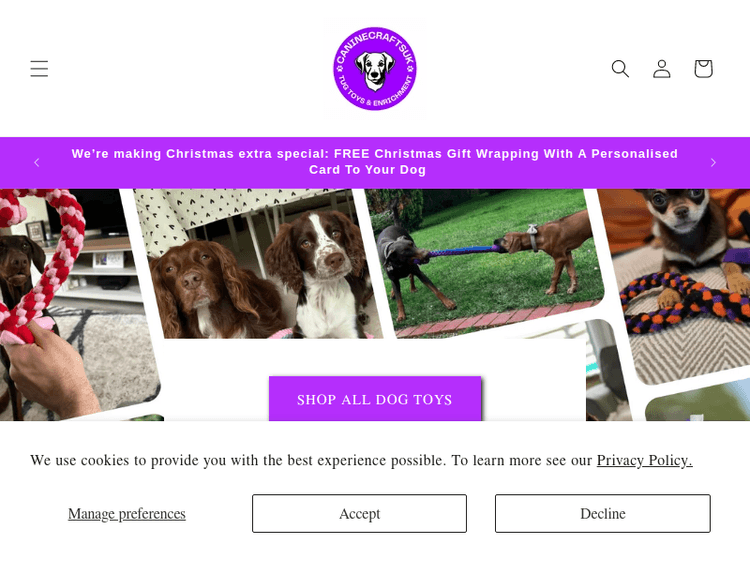Click the partially visible bottom-right photo
Screen dimensions: 750x563
[x=698, y=401]
